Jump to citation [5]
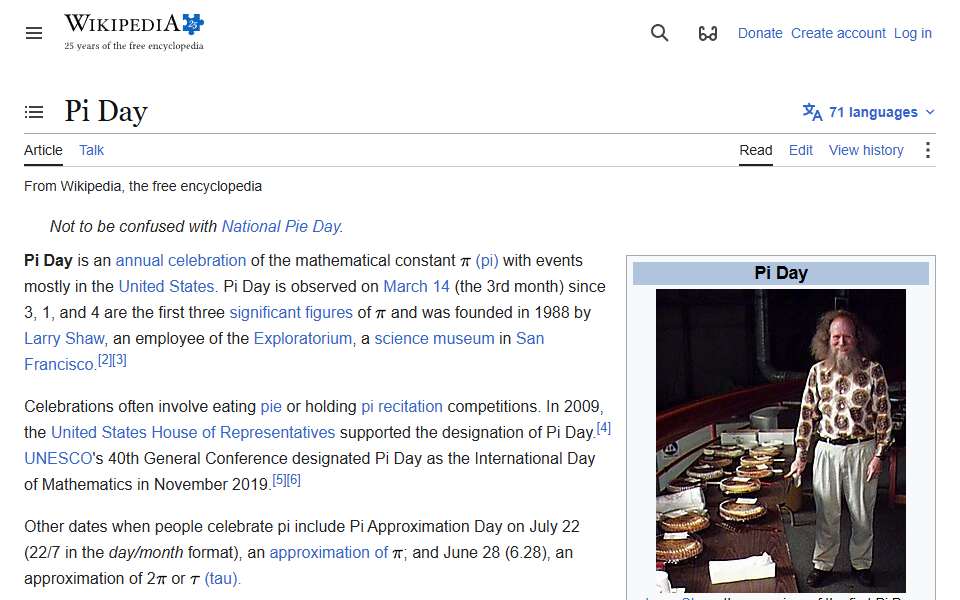Viewport: 960px width, 600px height. pos(279,480)
